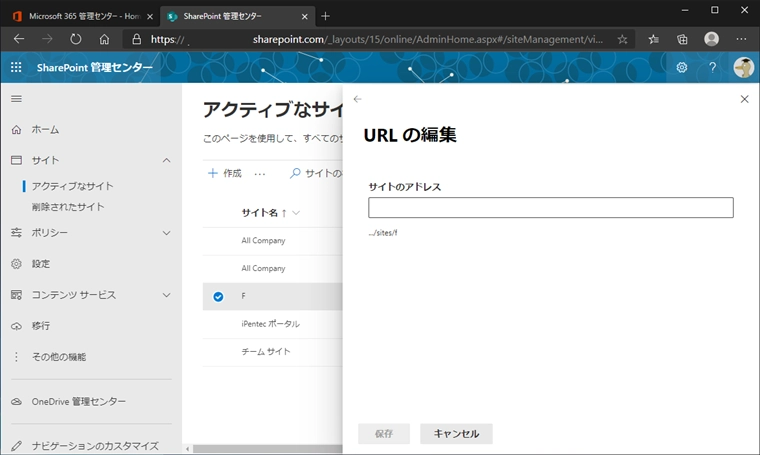760x455 pixels.
Task: Open the browser settings ellipsis menu
Action: coord(741,39)
